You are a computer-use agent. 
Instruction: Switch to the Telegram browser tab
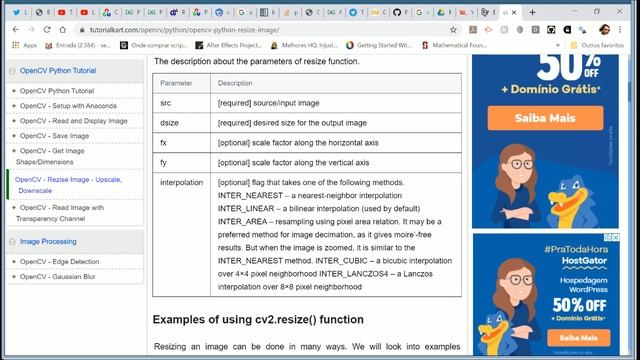pyautogui.click(x=356, y=13)
